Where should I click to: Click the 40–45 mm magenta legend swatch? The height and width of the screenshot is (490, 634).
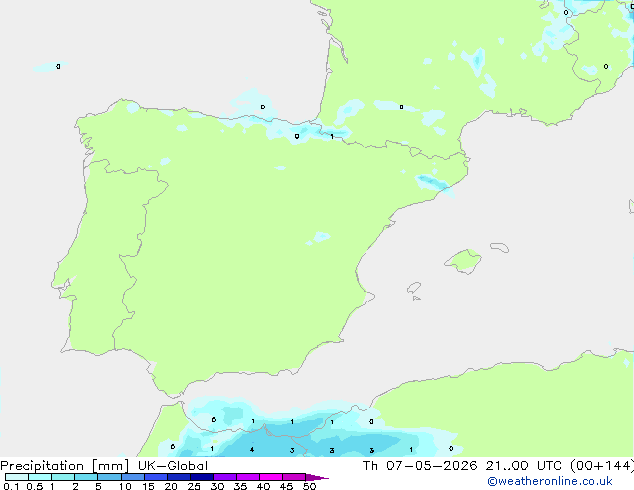(x=271, y=477)
